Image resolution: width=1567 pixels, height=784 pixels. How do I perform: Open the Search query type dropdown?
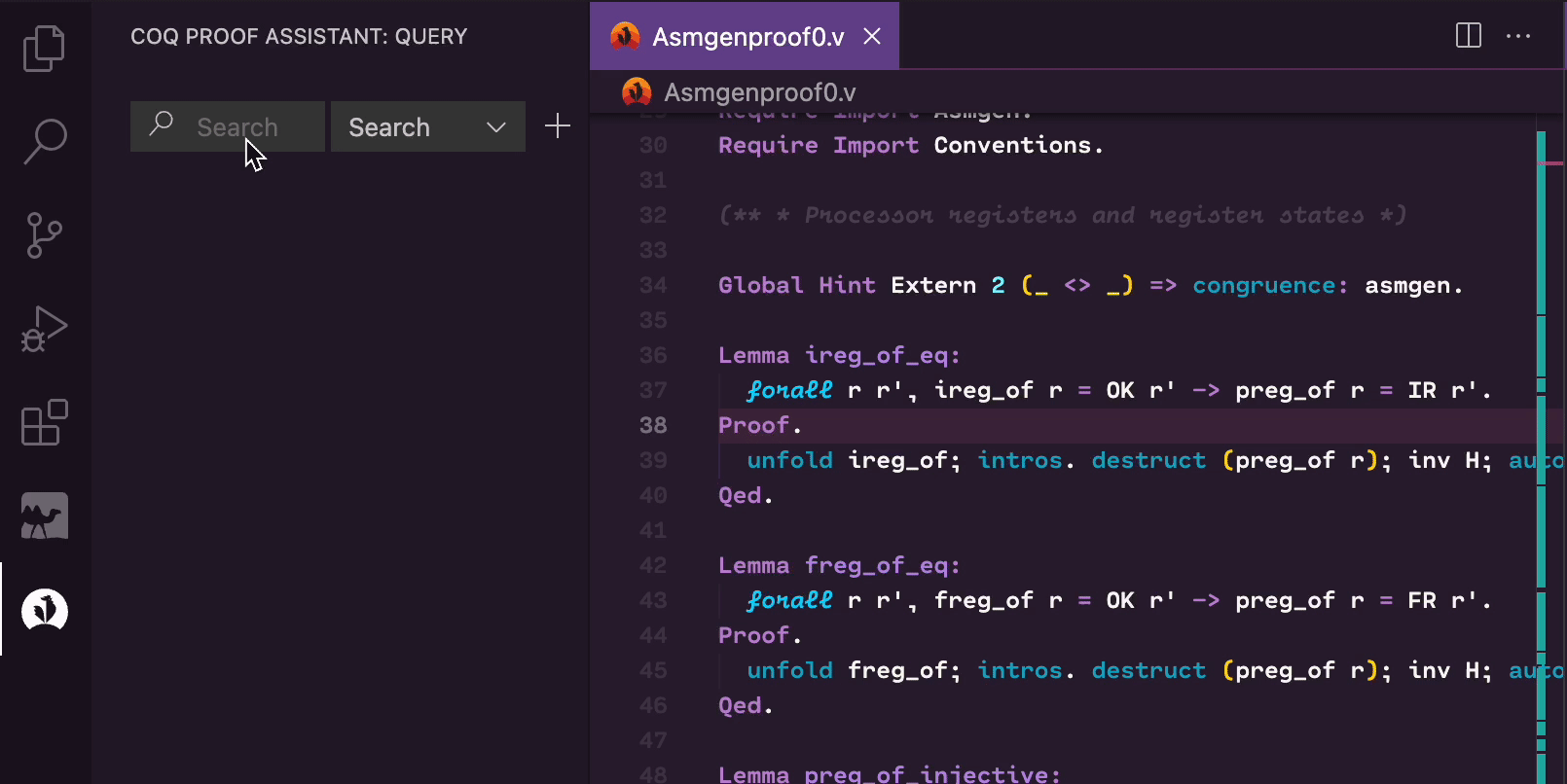pos(428,126)
